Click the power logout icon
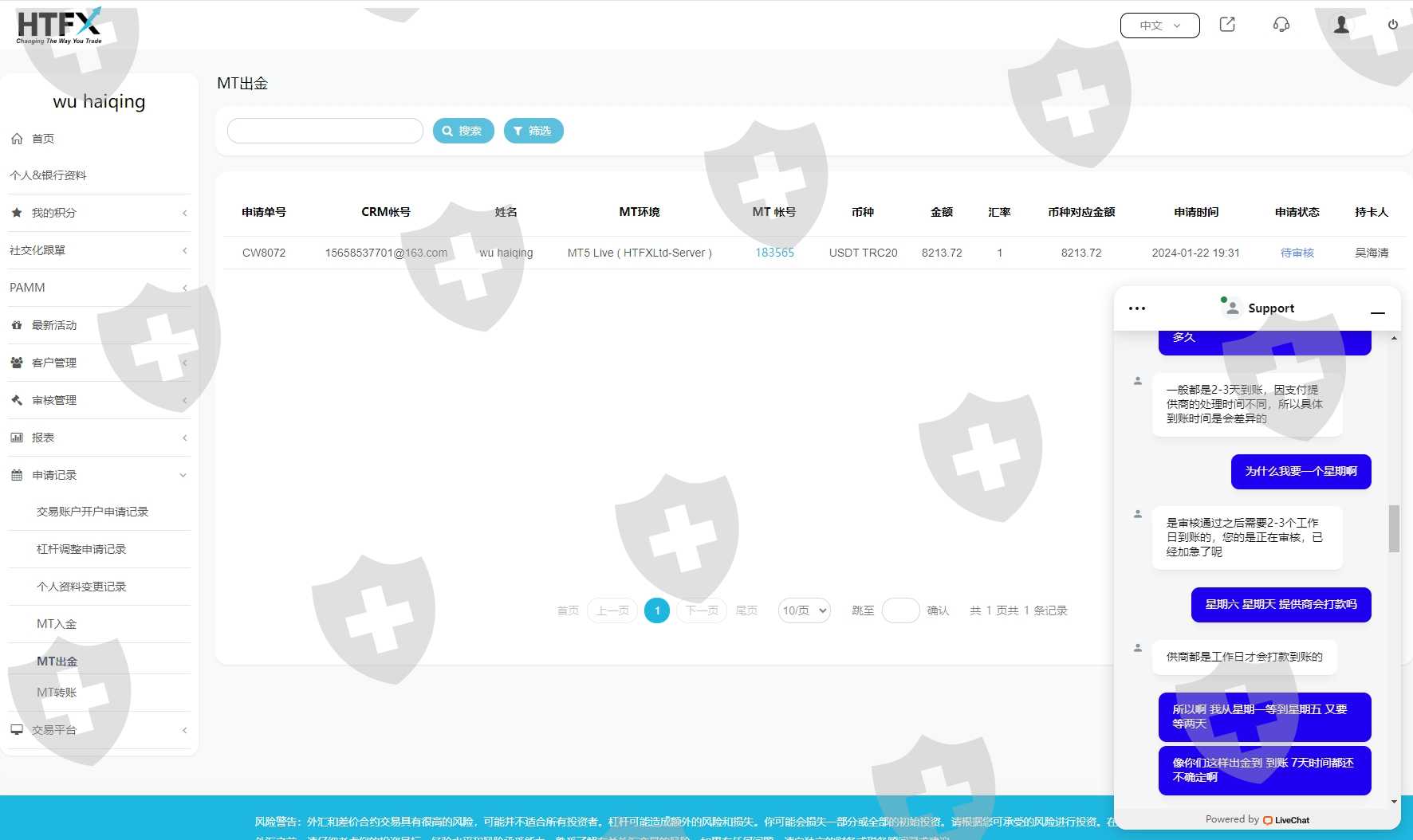 pos(1393,25)
